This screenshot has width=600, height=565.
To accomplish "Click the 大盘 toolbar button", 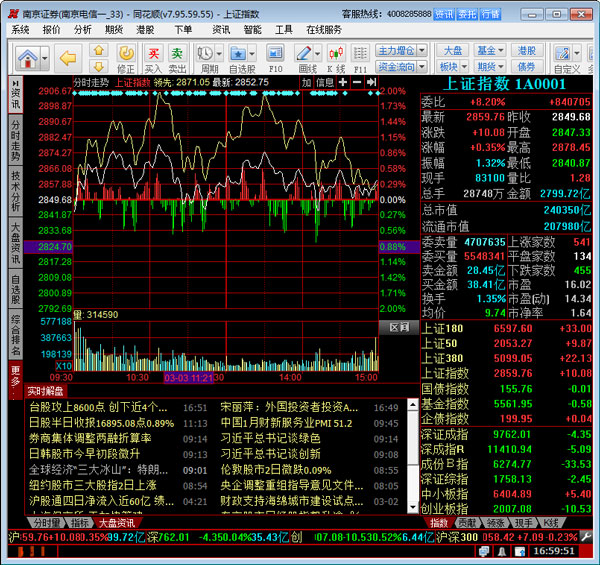I will (453, 50).
